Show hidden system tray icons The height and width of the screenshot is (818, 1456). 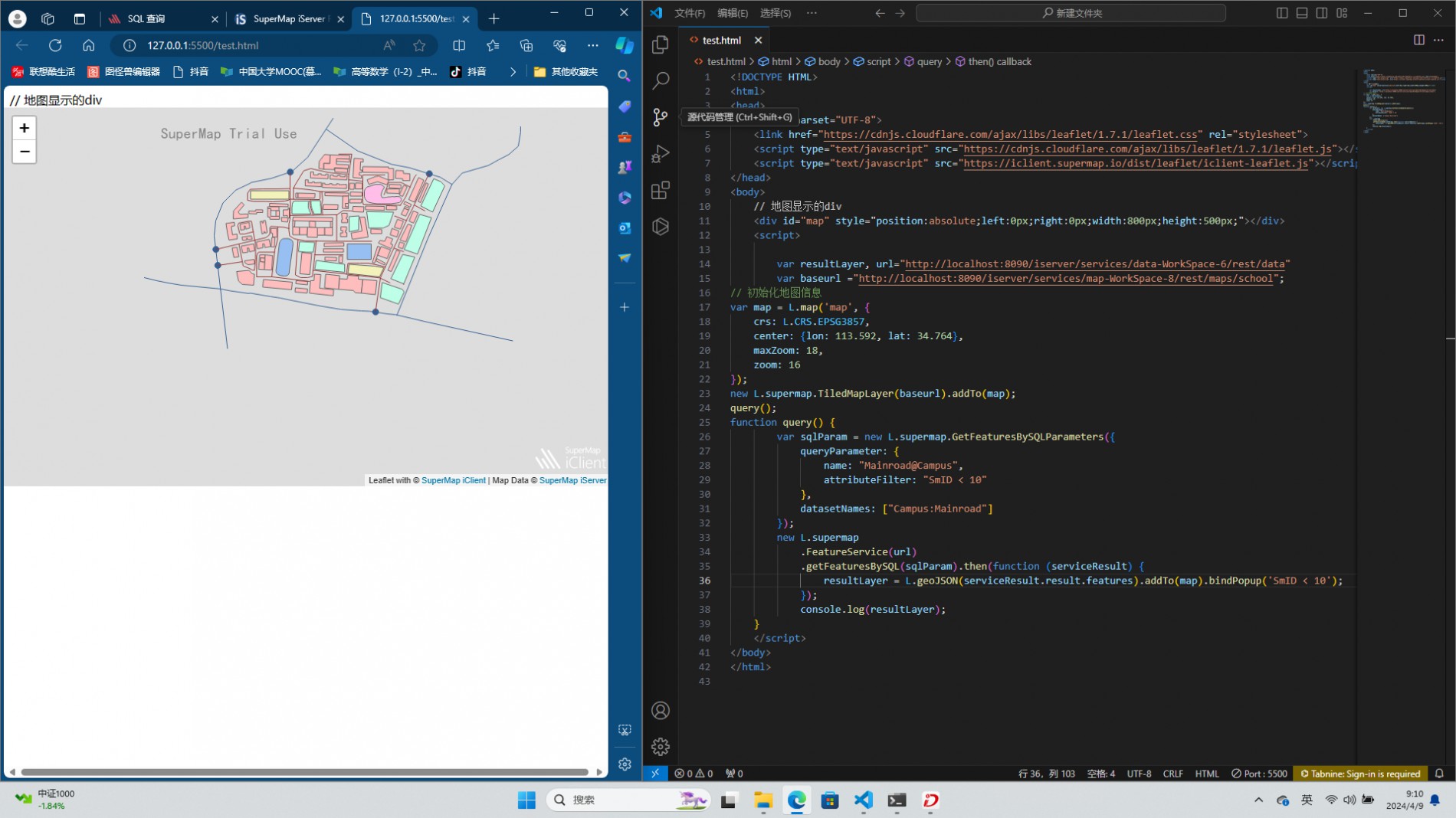(x=1258, y=800)
